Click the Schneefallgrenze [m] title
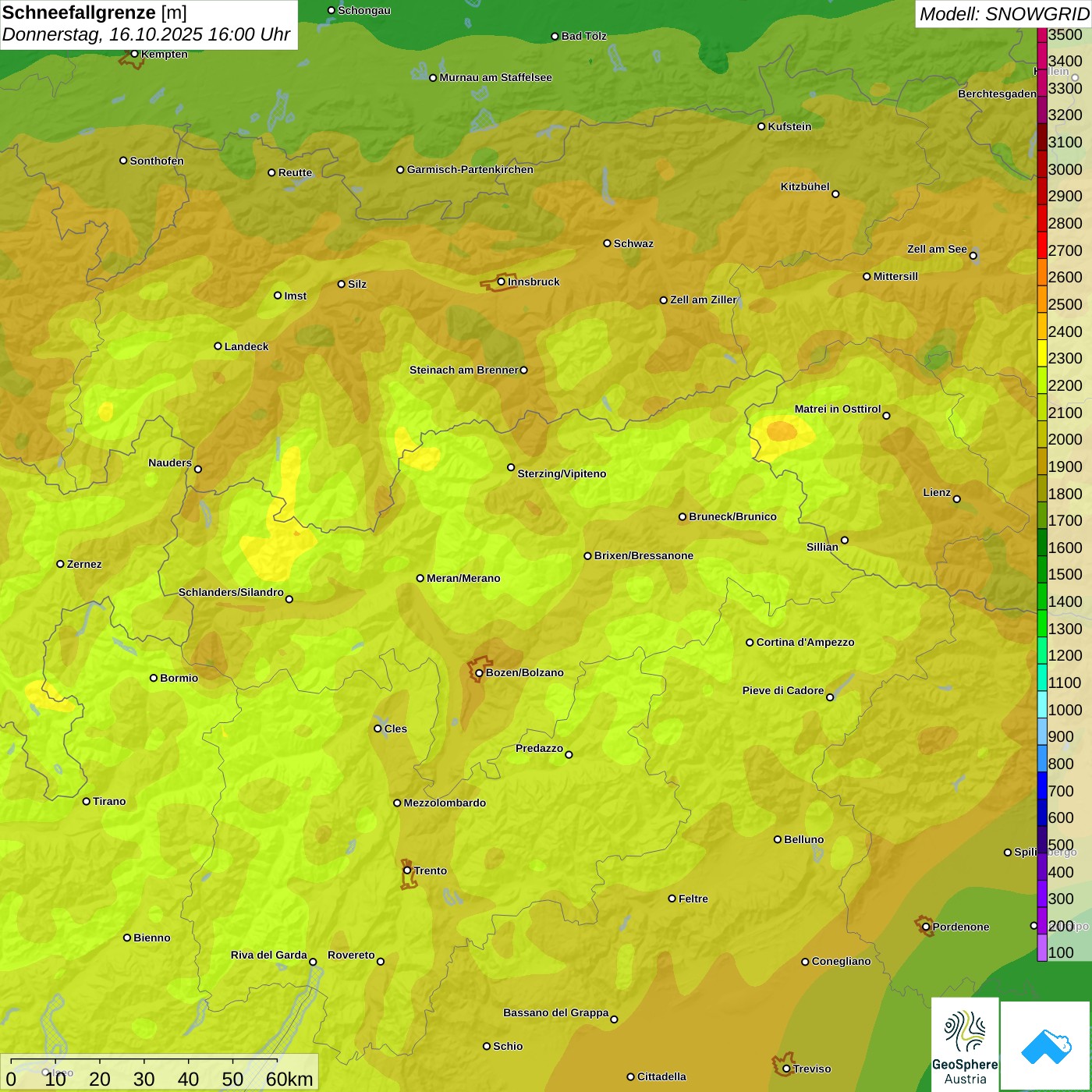Image resolution: width=1092 pixels, height=1092 pixels. coord(94,12)
